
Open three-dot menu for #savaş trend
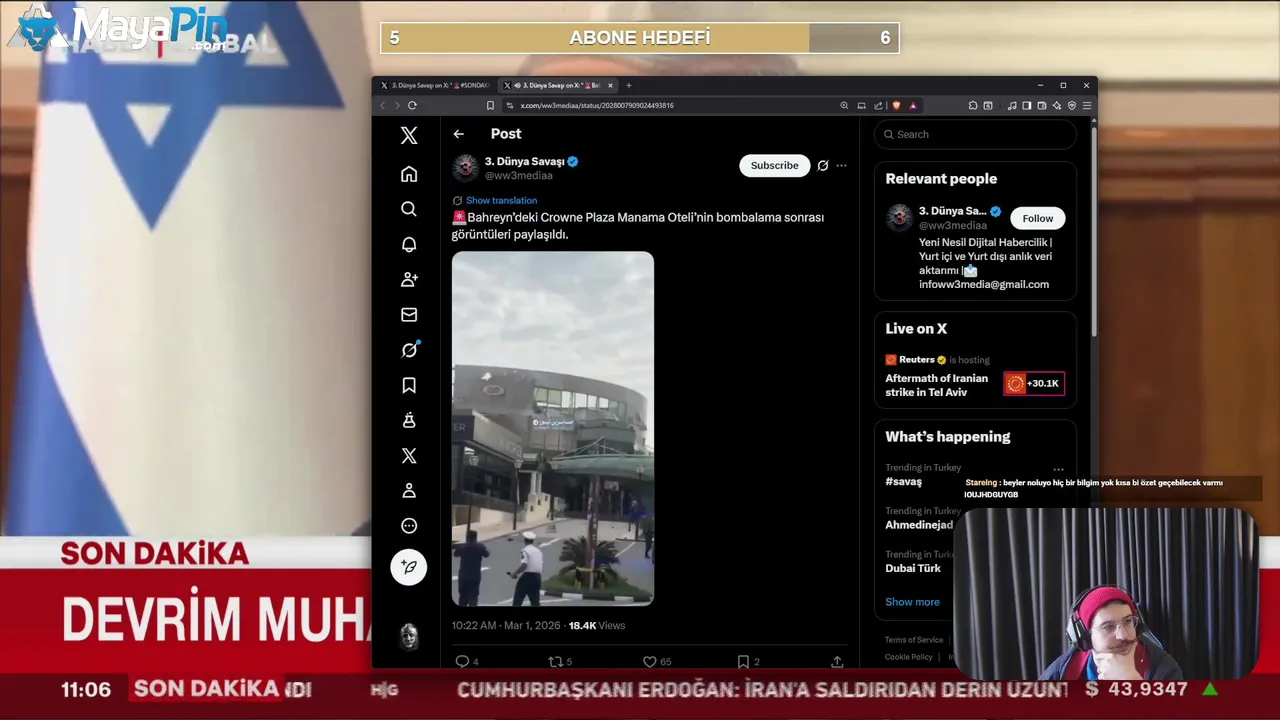pyautogui.click(x=1058, y=469)
